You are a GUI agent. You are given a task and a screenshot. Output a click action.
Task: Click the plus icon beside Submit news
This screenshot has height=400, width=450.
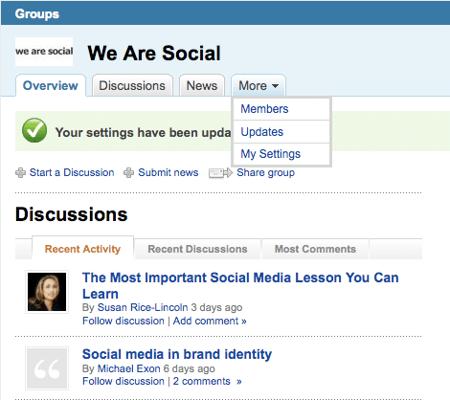pos(129,173)
